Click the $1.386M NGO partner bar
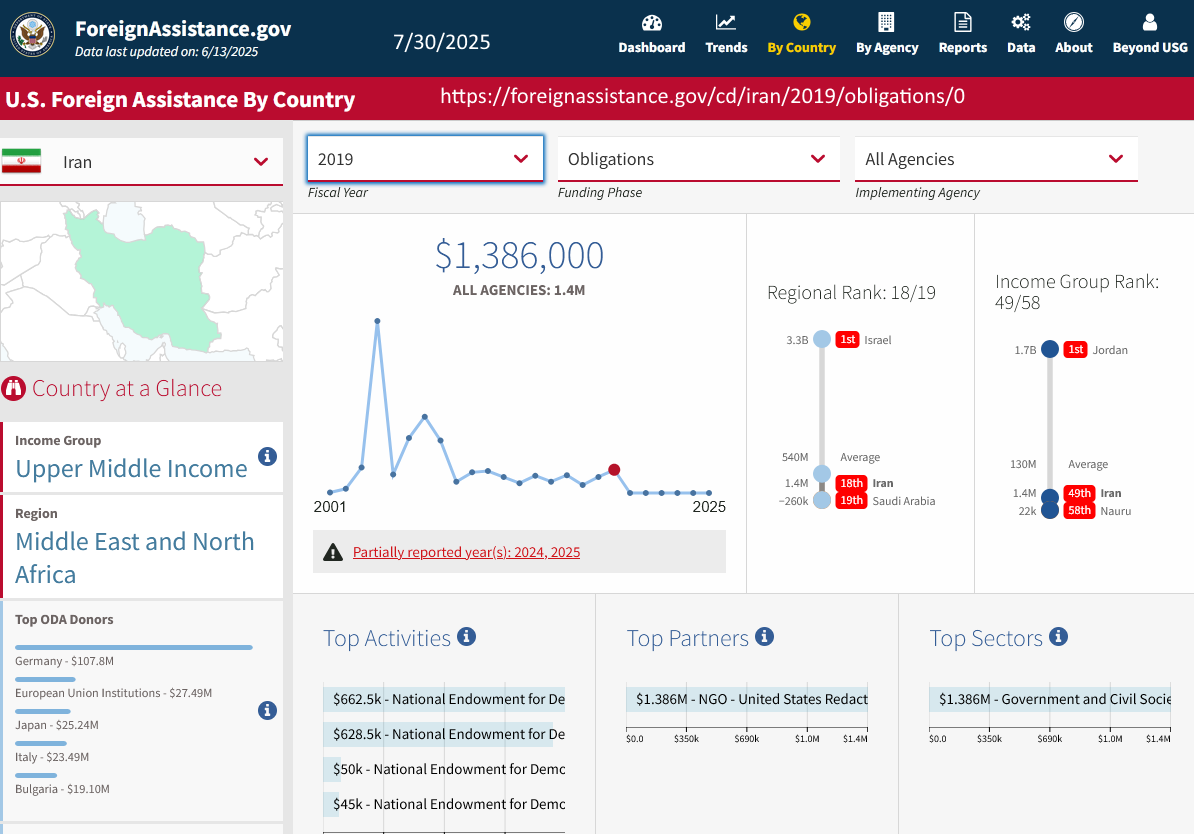The height and width of the screenshot is (834, 1194). 747,699
